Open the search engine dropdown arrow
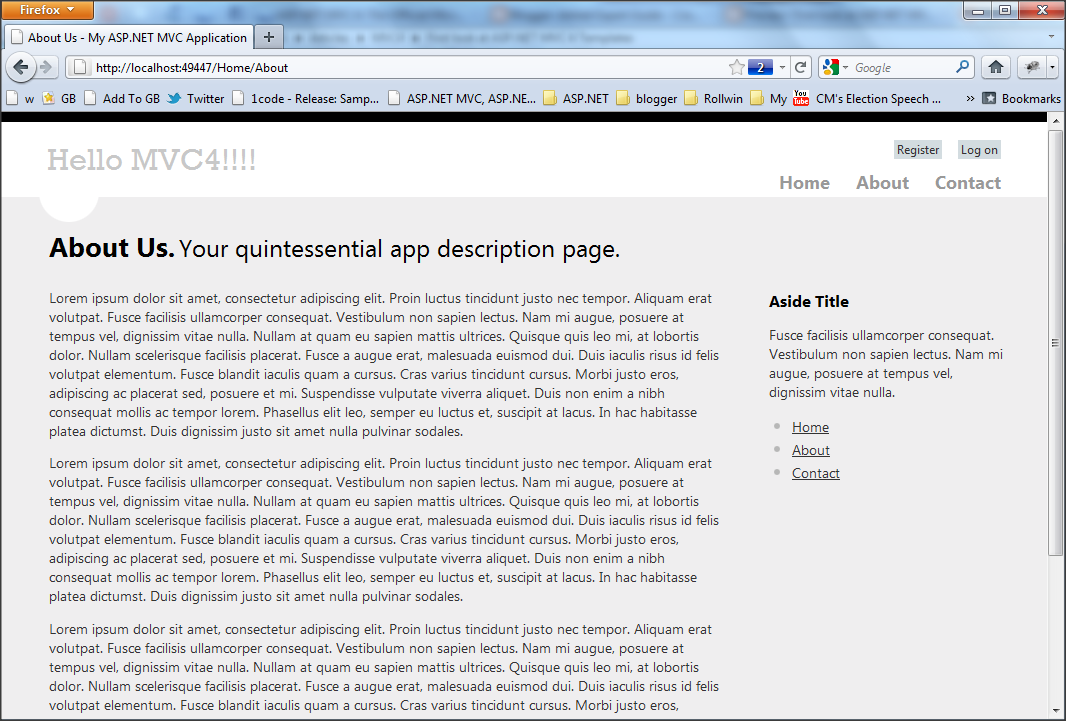The width and height of the screenshot is (1066, 721). coord(848,67)
